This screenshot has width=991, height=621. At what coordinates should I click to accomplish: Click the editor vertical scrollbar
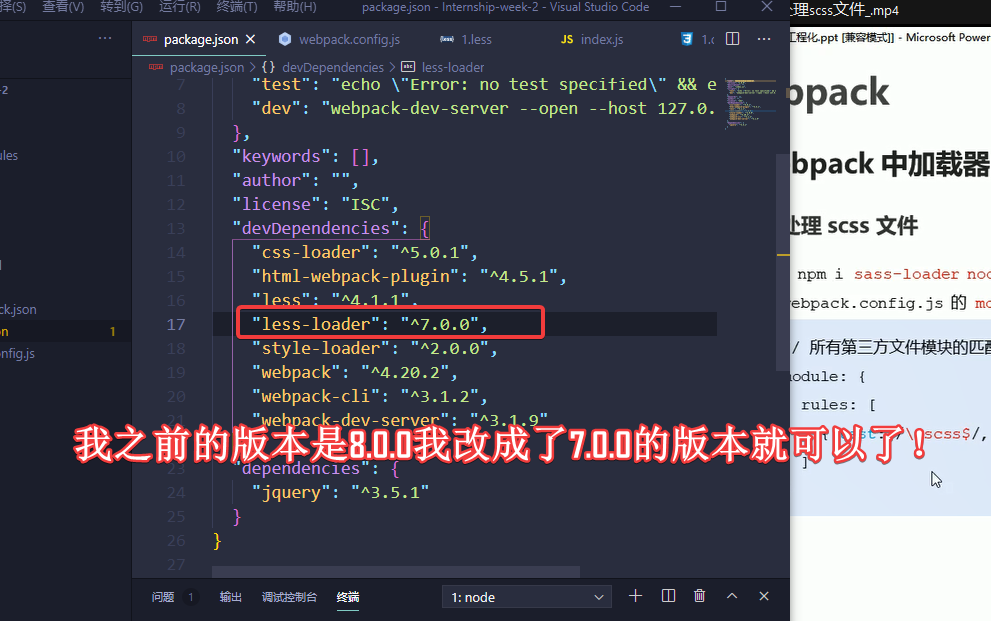[783, 262]
